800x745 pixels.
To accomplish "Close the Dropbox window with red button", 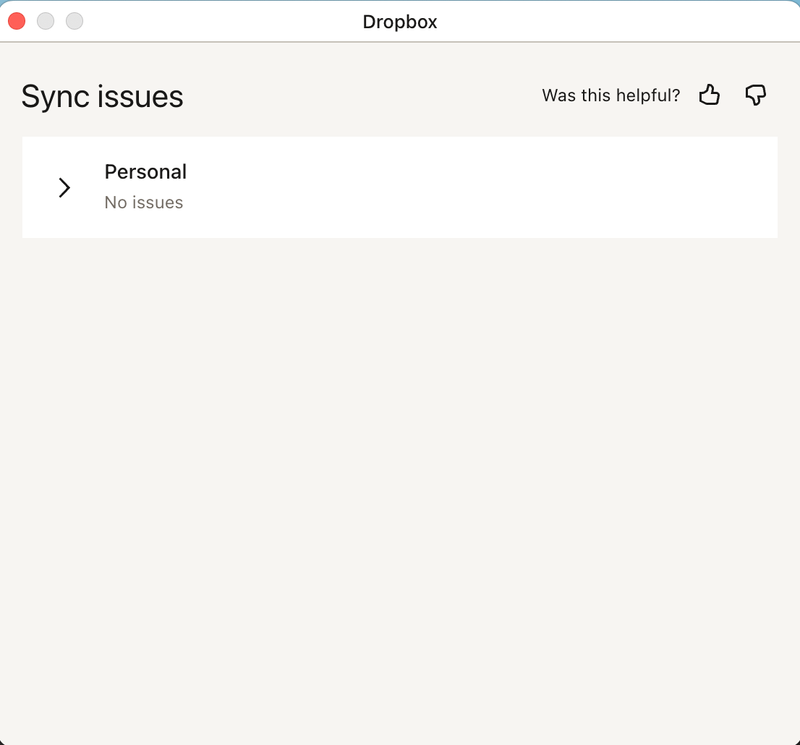I will 17,21.
